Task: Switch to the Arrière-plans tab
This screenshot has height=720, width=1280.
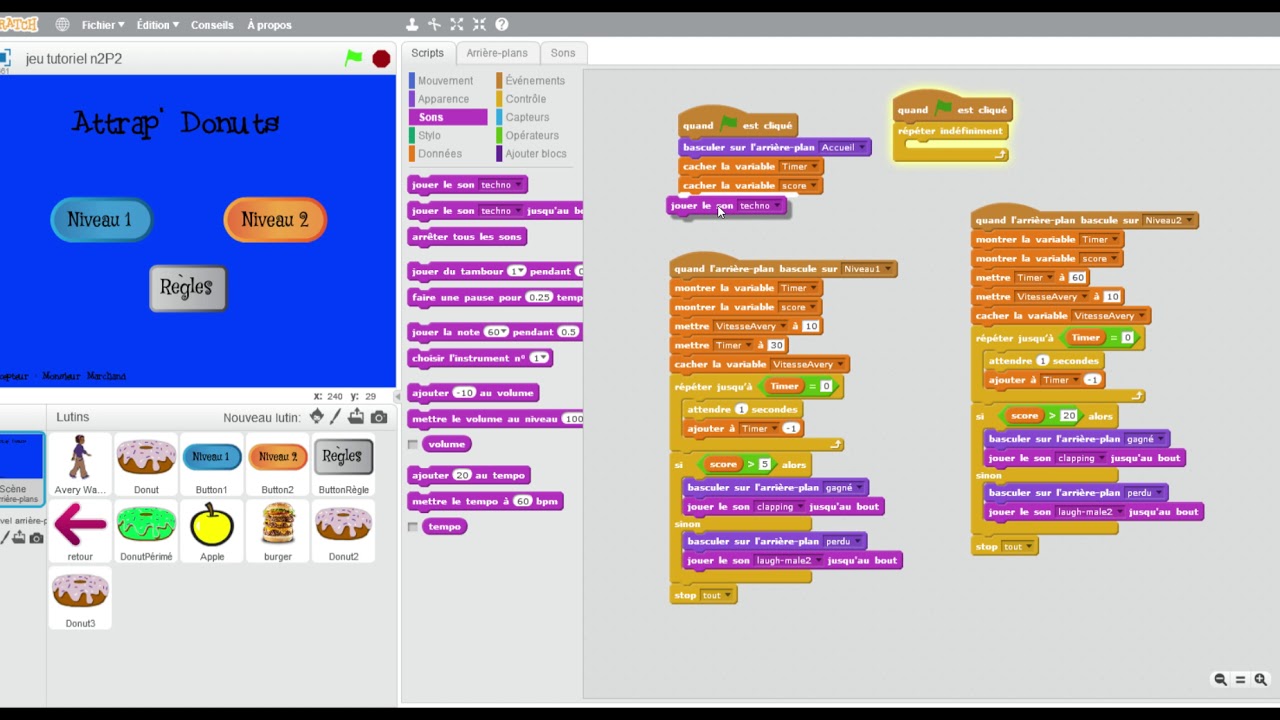Action: tap(497, 53)
